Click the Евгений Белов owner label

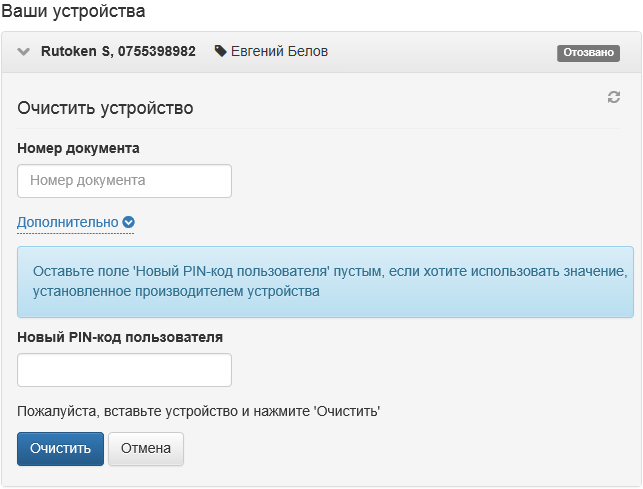click(x=279, y=51)
